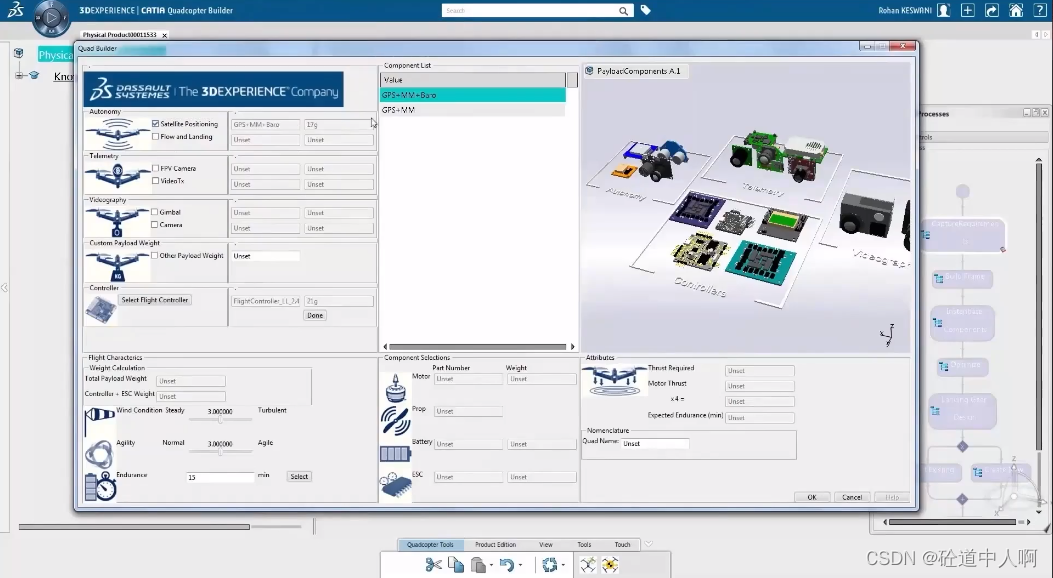This screenshot has height=578, width=1053.
Task: Click the Prop propeller icon
Action: coord(395,421)
